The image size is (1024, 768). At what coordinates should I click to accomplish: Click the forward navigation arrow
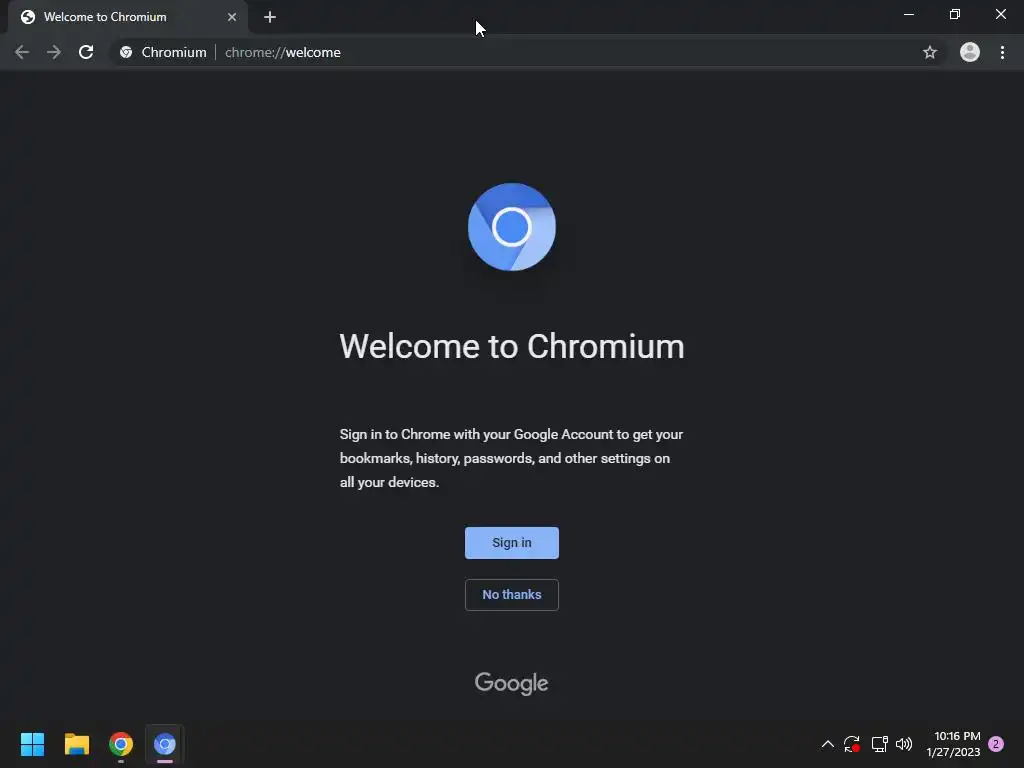[54, 52]
